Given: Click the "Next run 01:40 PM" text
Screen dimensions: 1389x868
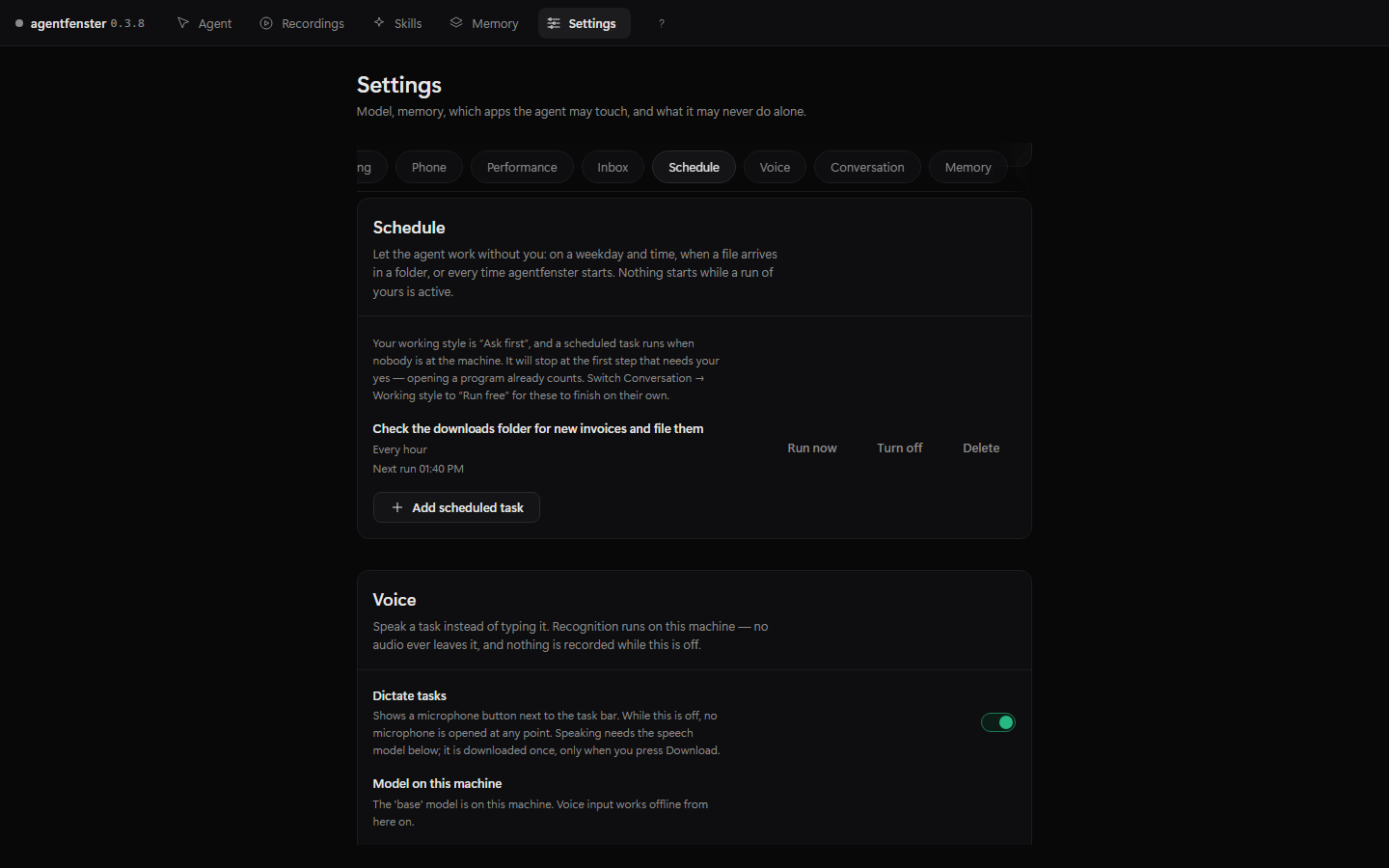Looking at the screenshot, I should pos(419,469).
